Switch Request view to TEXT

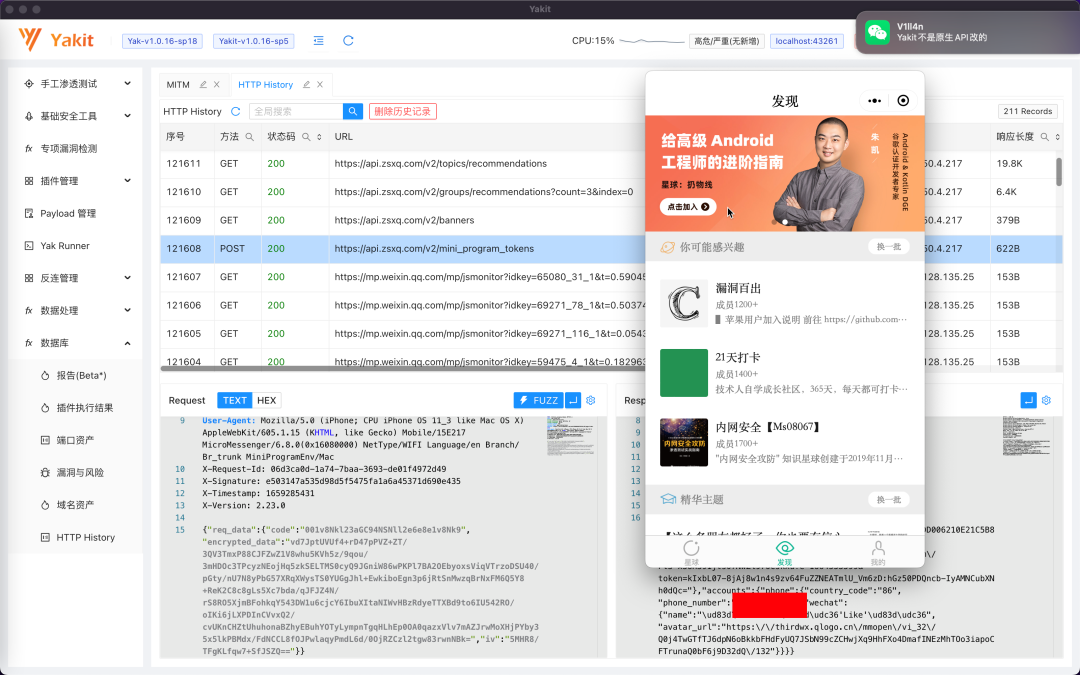click(x=234, y=400)
